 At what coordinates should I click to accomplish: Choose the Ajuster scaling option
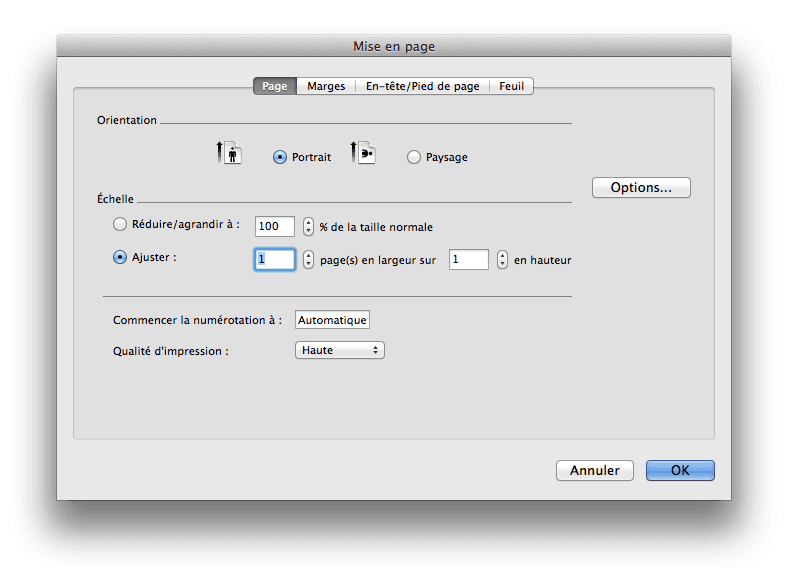[120, 257]
